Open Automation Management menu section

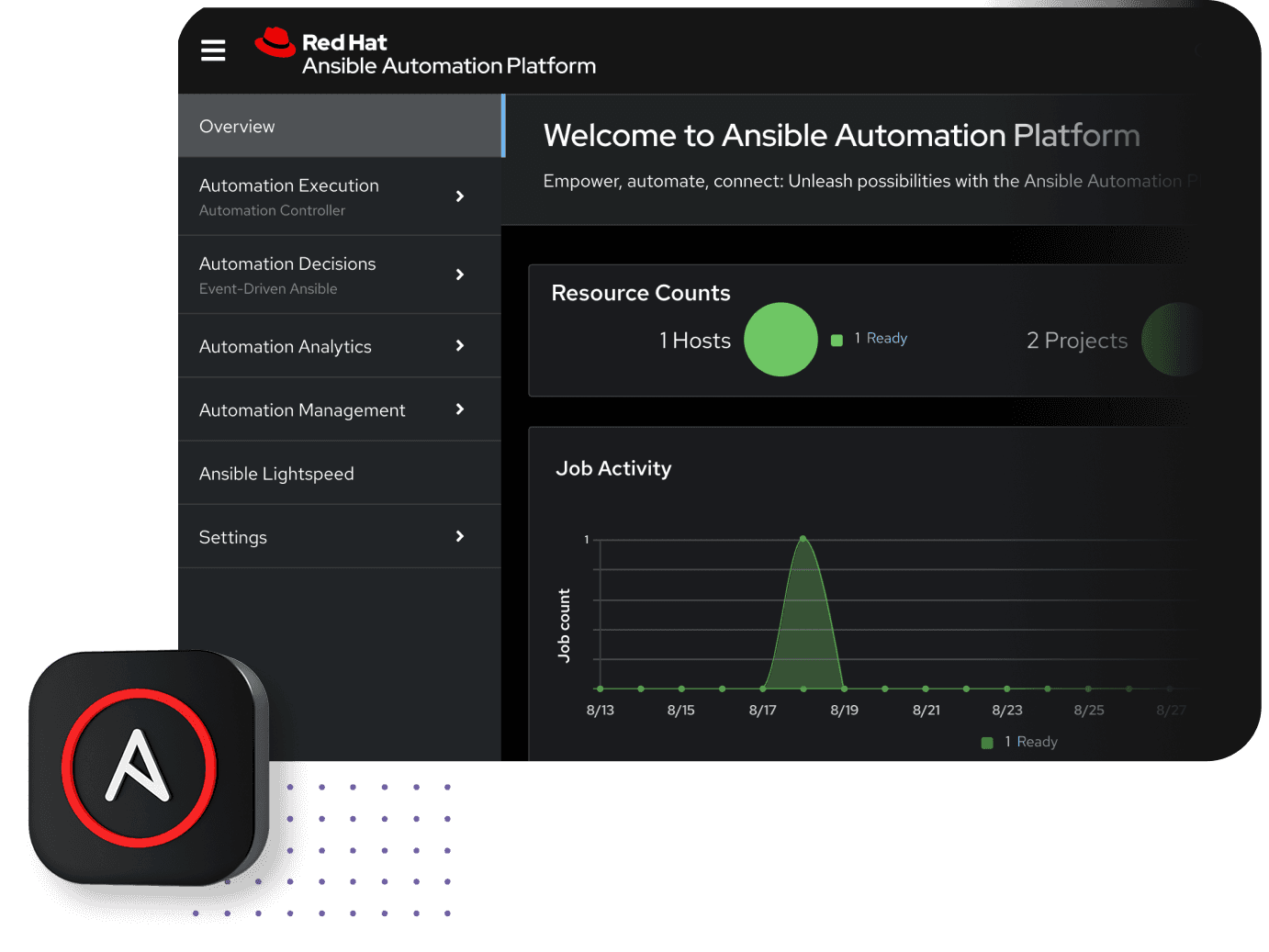pyautogui.click(x=340, y=409)
